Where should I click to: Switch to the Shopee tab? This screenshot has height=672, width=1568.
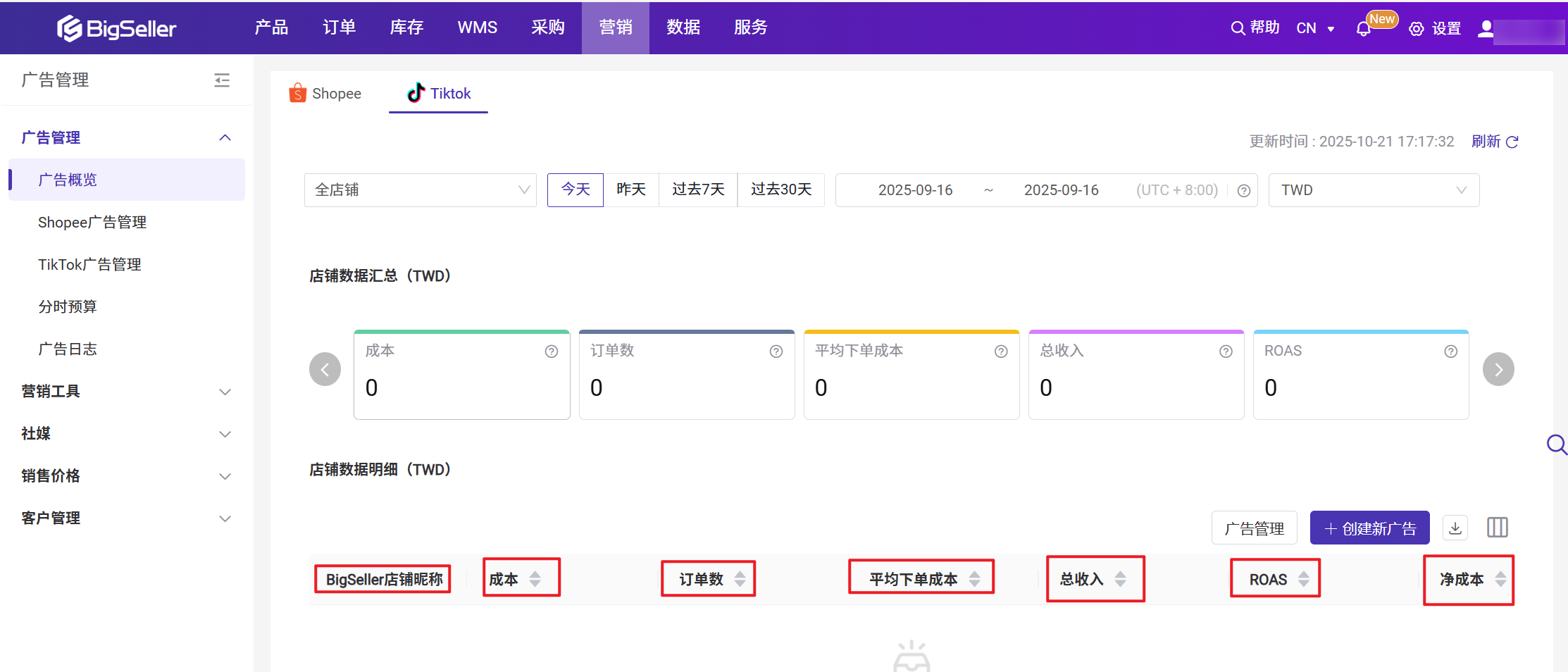click(325, 94)
